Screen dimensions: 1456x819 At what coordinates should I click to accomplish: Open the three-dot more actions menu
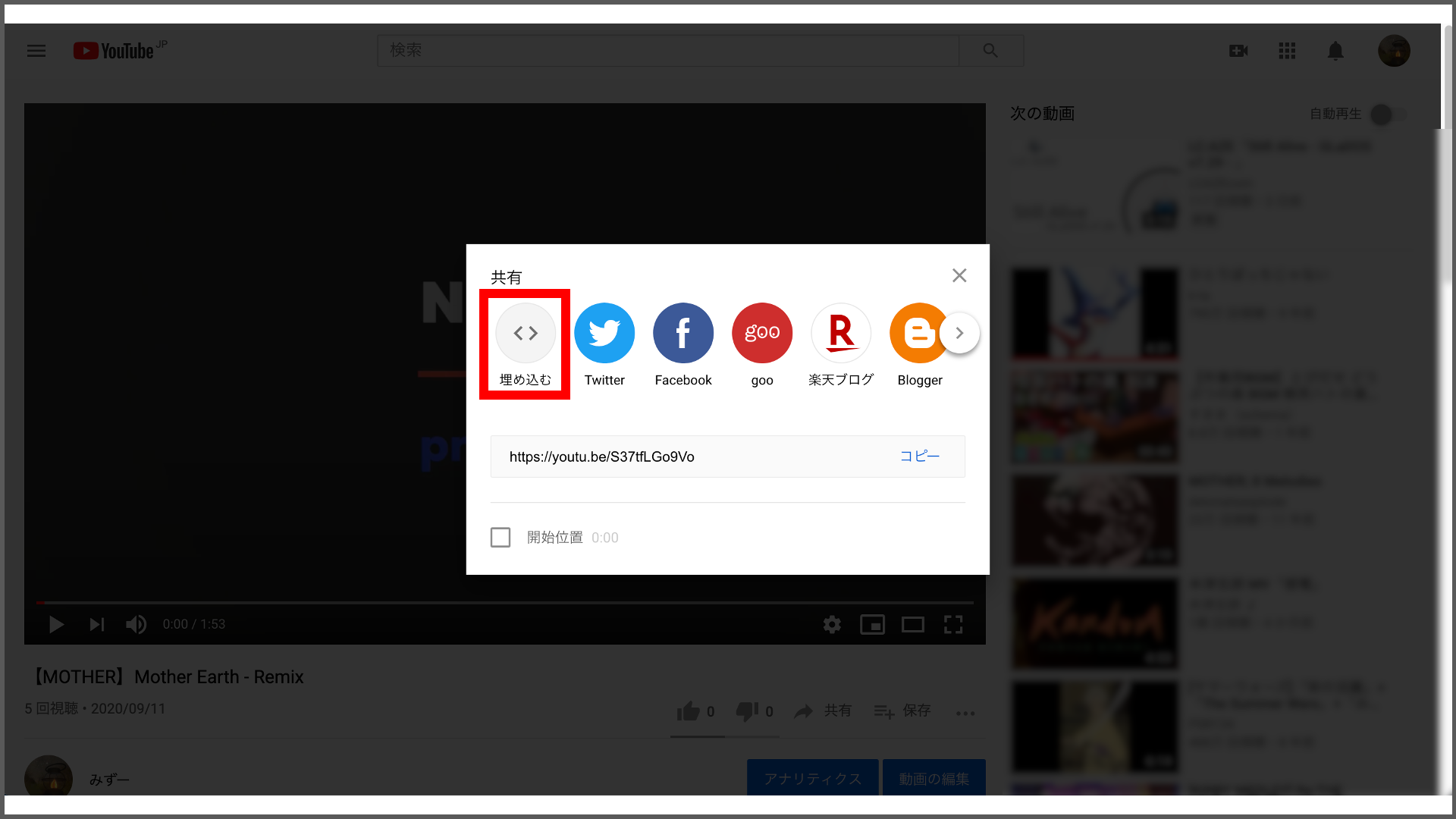(x=965, y=713)
